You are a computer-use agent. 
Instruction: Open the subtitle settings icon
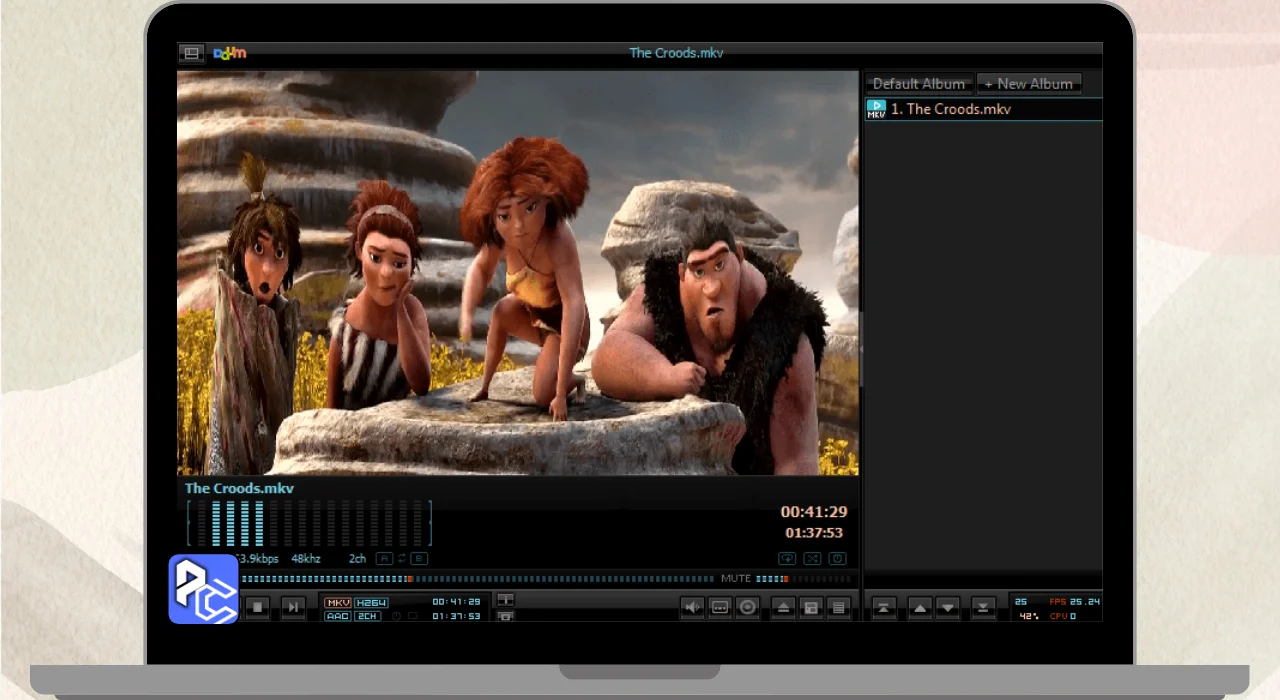coord(720,607)
